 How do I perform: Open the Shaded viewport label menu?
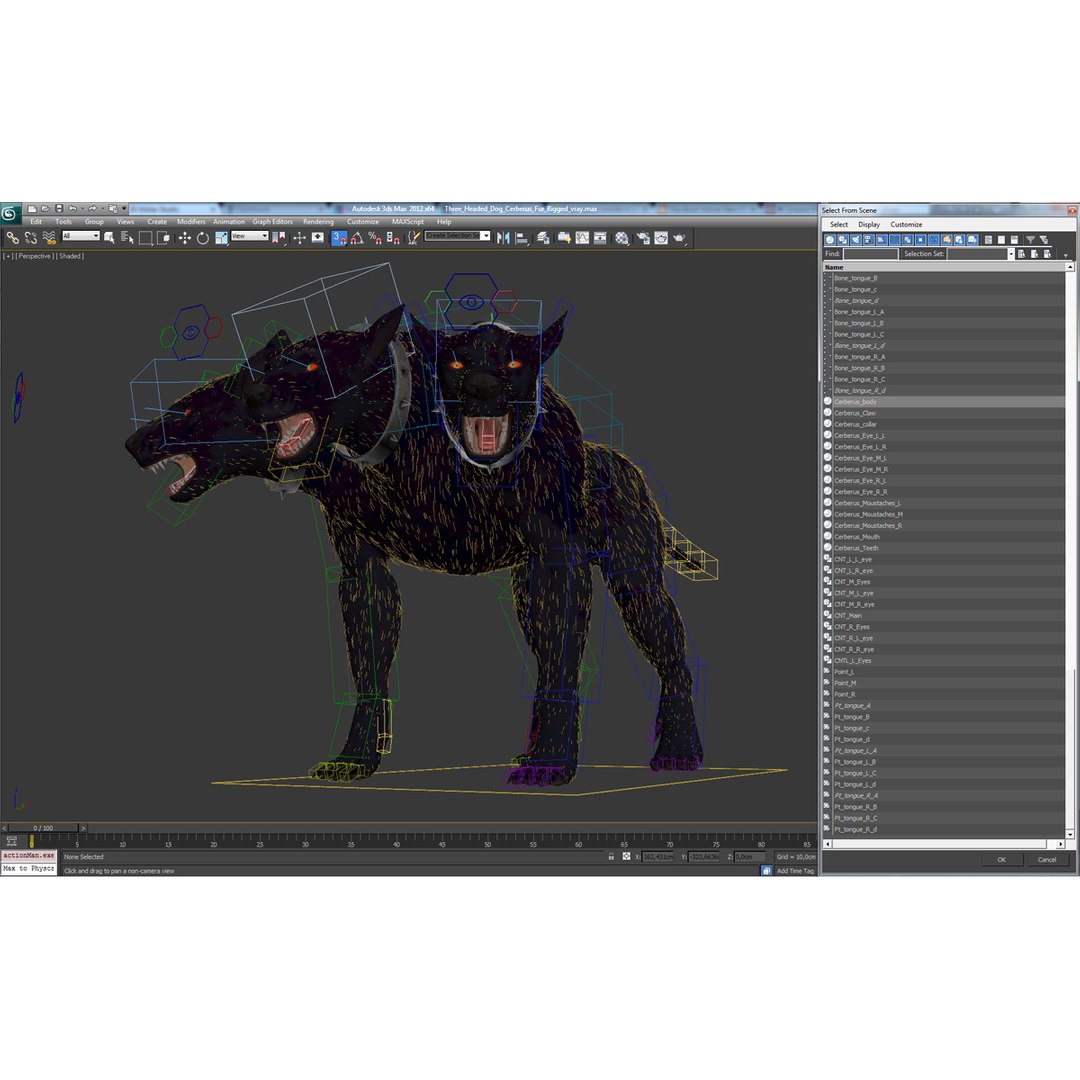(x=70, y=256)
